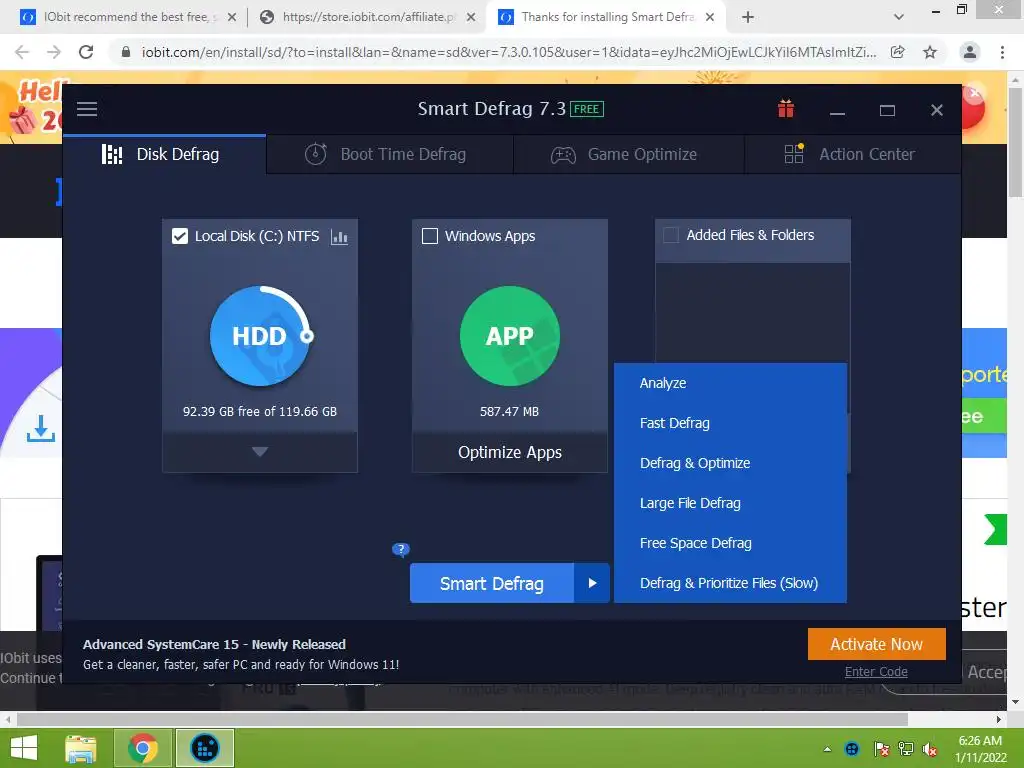The width and height of the screenshot is (1024, 768).
Task: Bookmark this page with the star icon
Action: tap(930, 52)
